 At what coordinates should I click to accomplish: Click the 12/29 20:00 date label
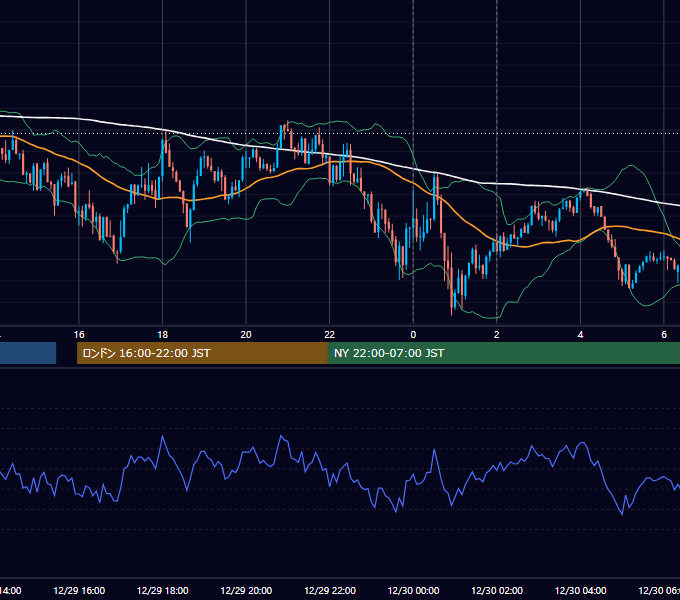point(246,591)
